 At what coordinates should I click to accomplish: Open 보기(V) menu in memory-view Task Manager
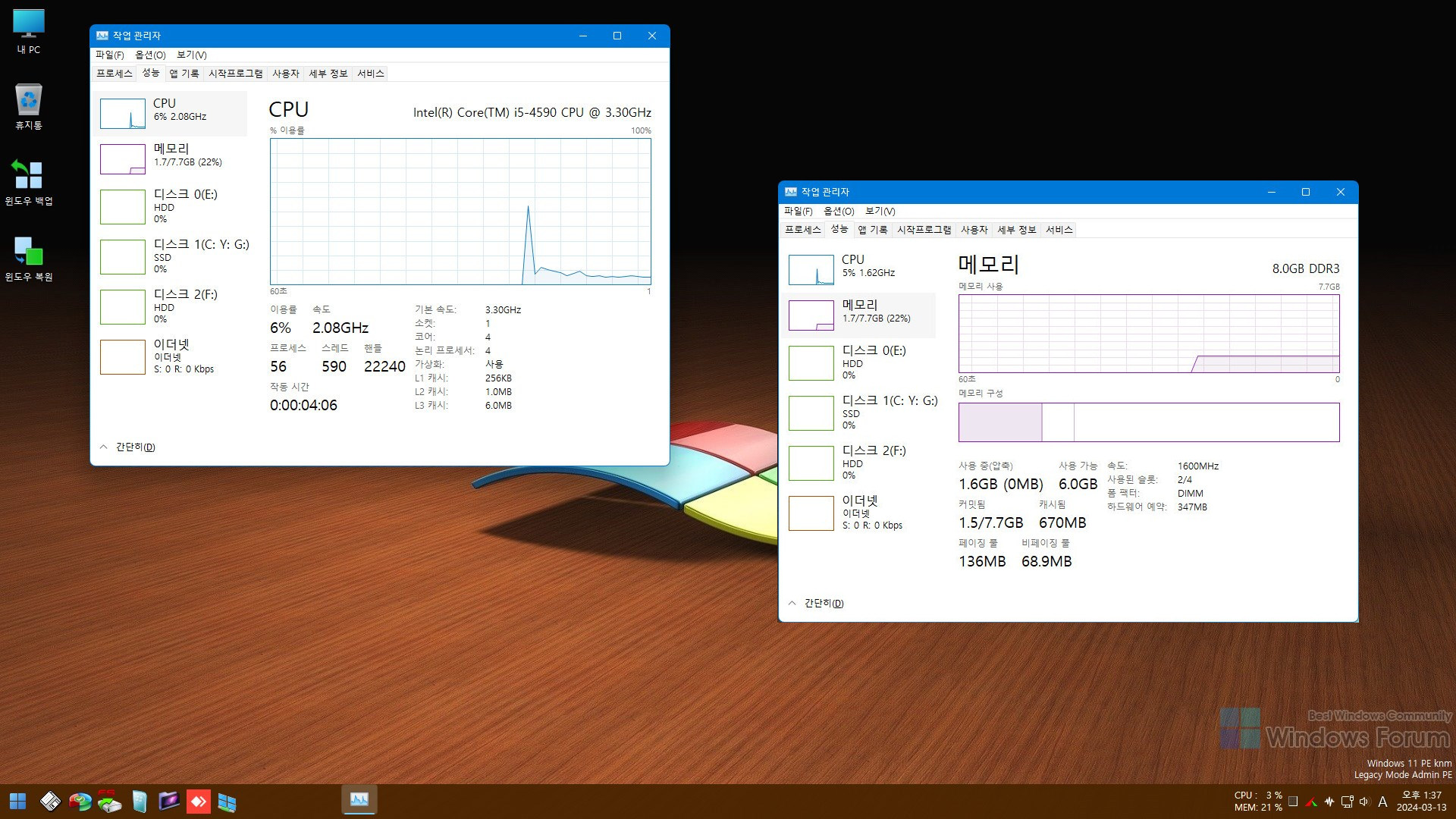880,211
